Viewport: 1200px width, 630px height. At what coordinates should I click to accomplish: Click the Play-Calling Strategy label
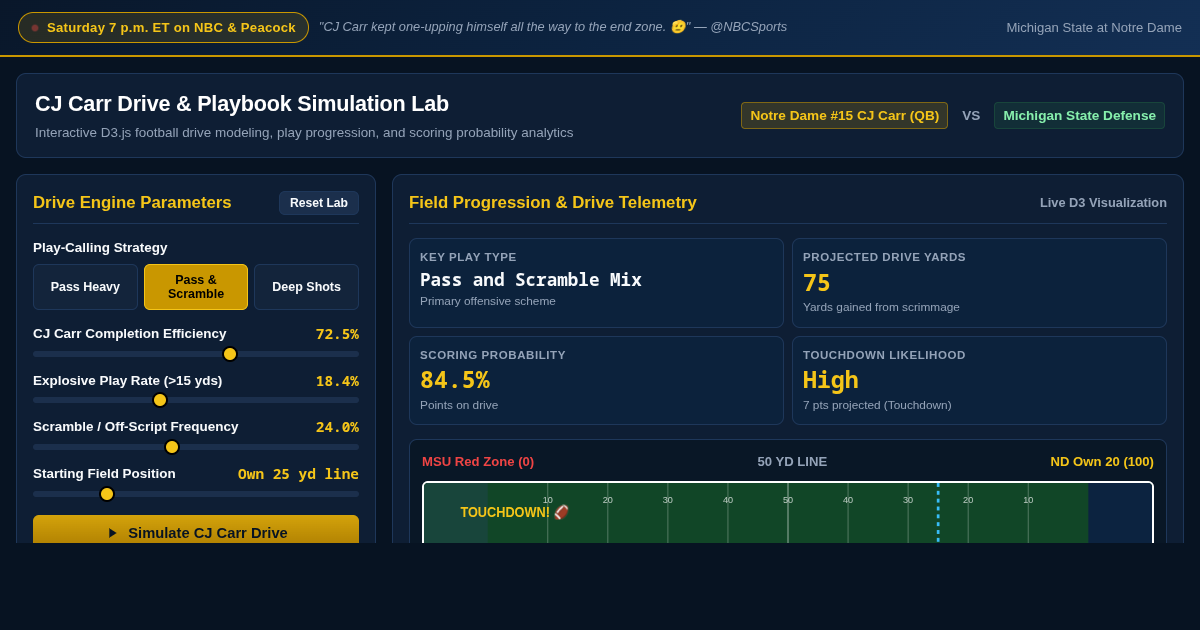100,248
